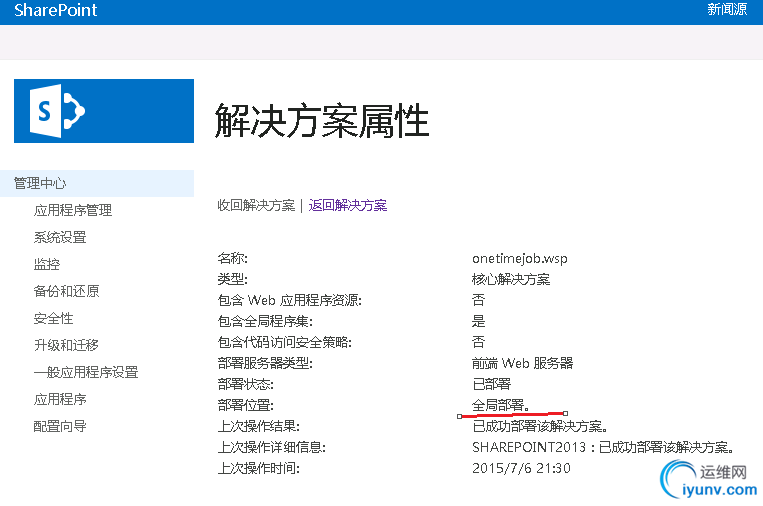The image size is (763, 506).
Task: Click 返回解决方案 link
Action: (348, 205)
